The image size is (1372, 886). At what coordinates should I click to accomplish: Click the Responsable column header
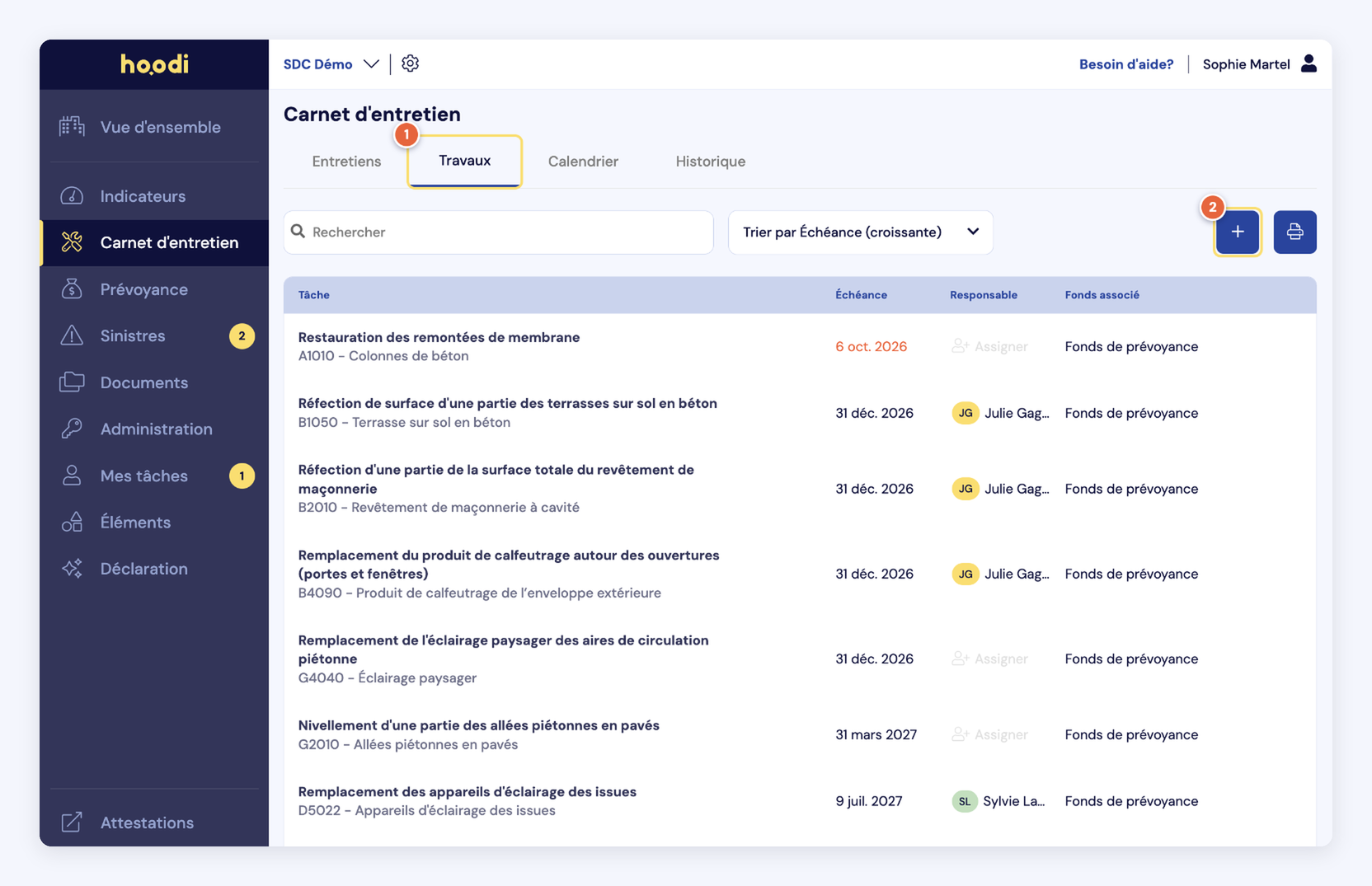tap(983, 295)
